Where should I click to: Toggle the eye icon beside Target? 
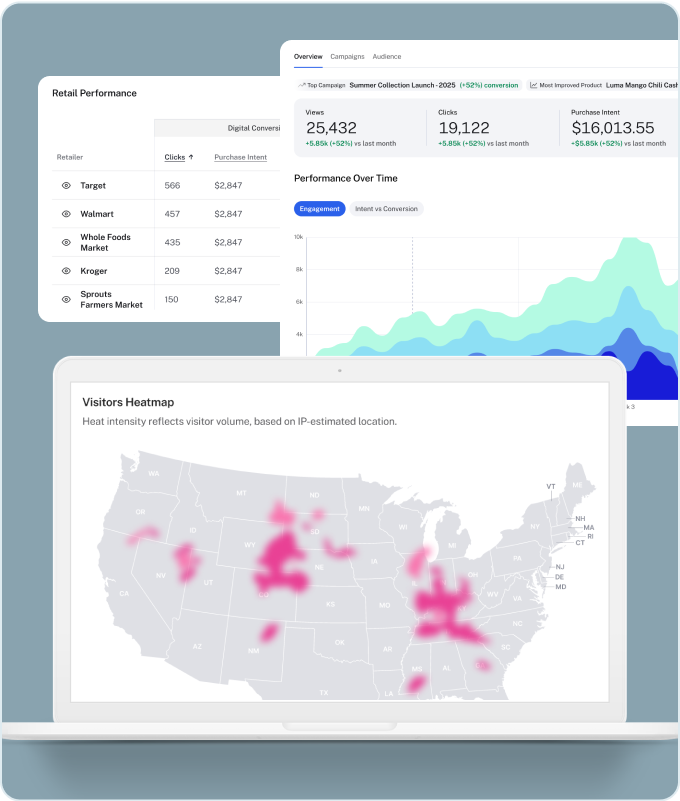pos(66,186)
